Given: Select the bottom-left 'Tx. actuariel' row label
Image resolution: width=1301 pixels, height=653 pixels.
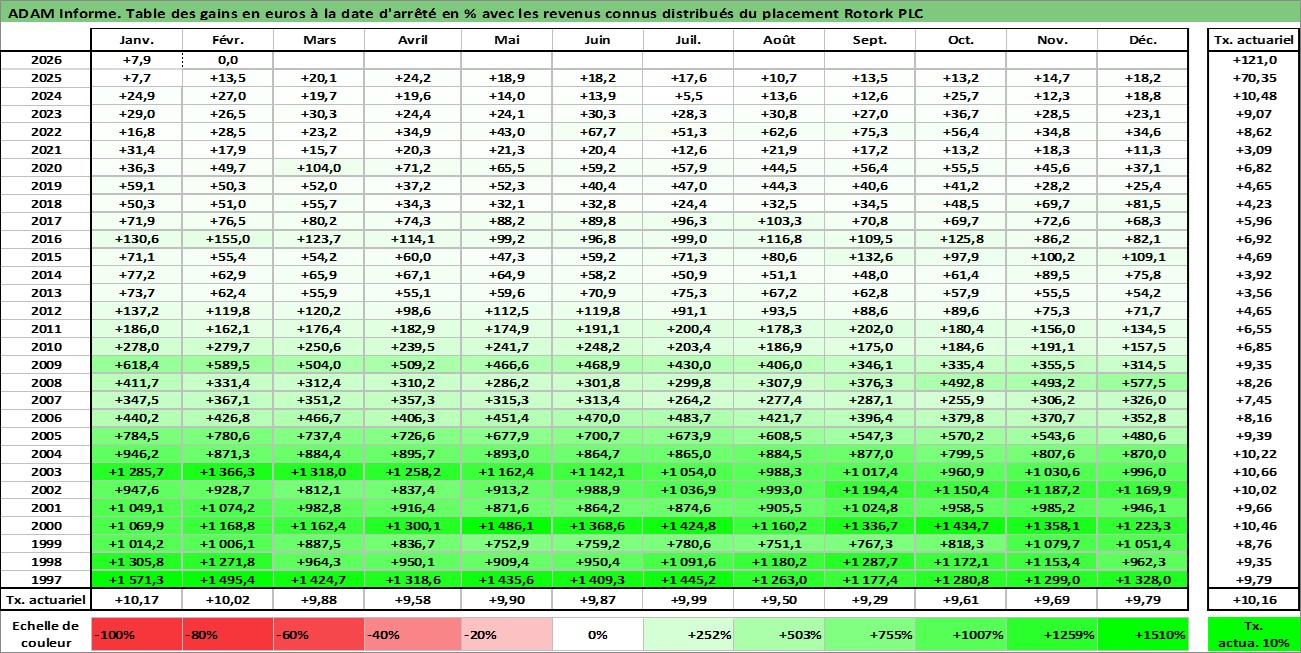Looking at the screenshot, I should coord(46,600).
